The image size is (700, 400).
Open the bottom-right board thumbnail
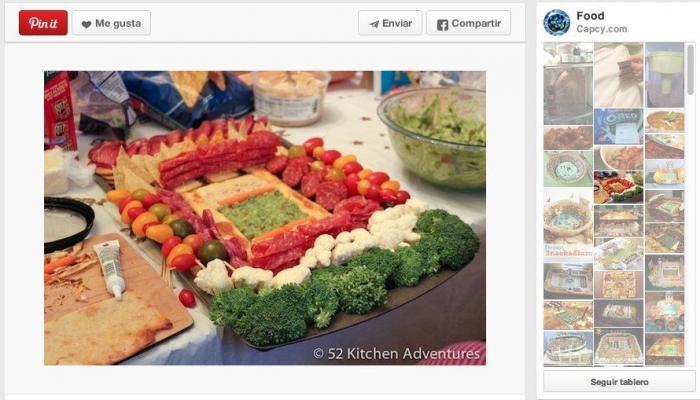coord(665,349)
